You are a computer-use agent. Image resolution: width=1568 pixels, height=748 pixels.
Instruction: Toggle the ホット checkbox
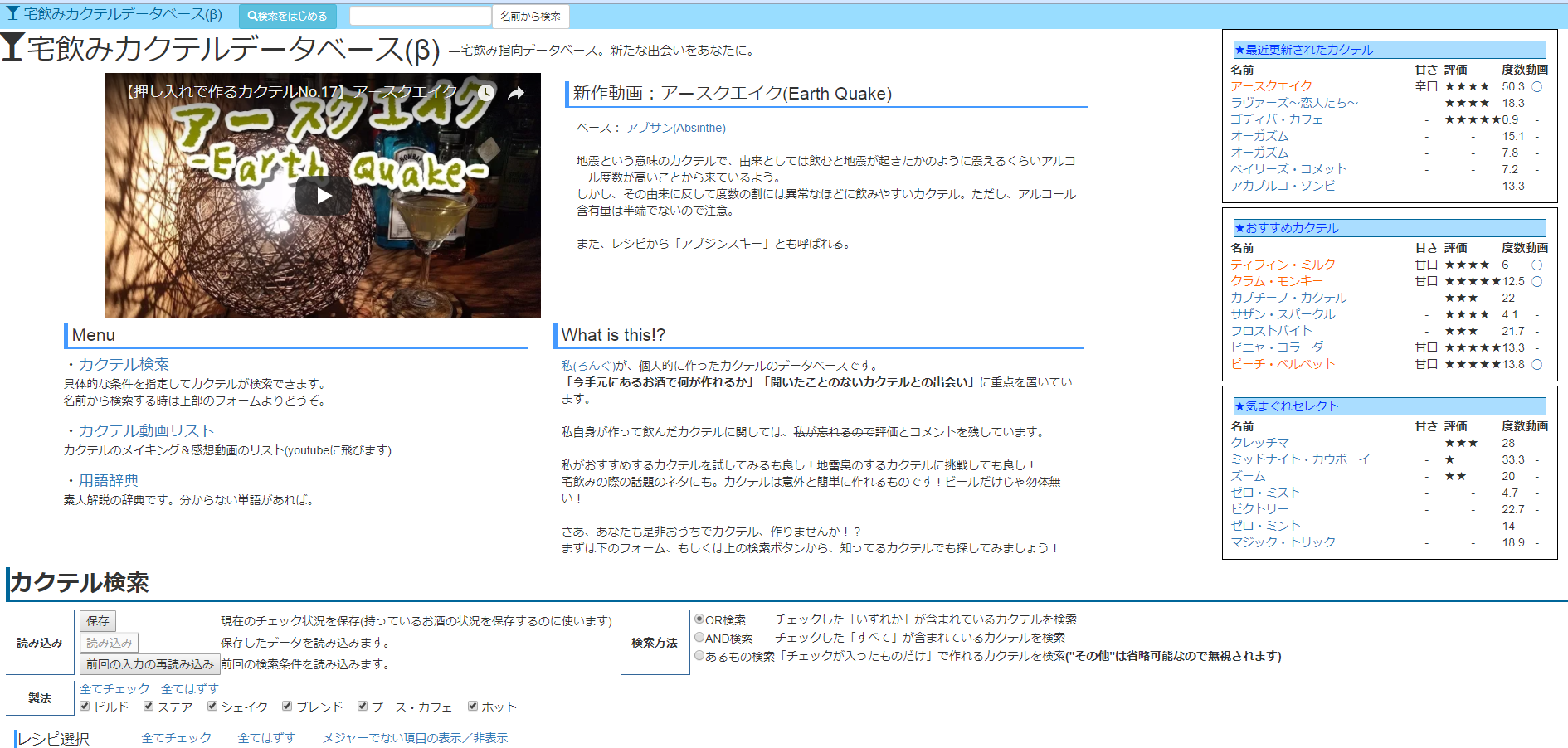(473, 707)
